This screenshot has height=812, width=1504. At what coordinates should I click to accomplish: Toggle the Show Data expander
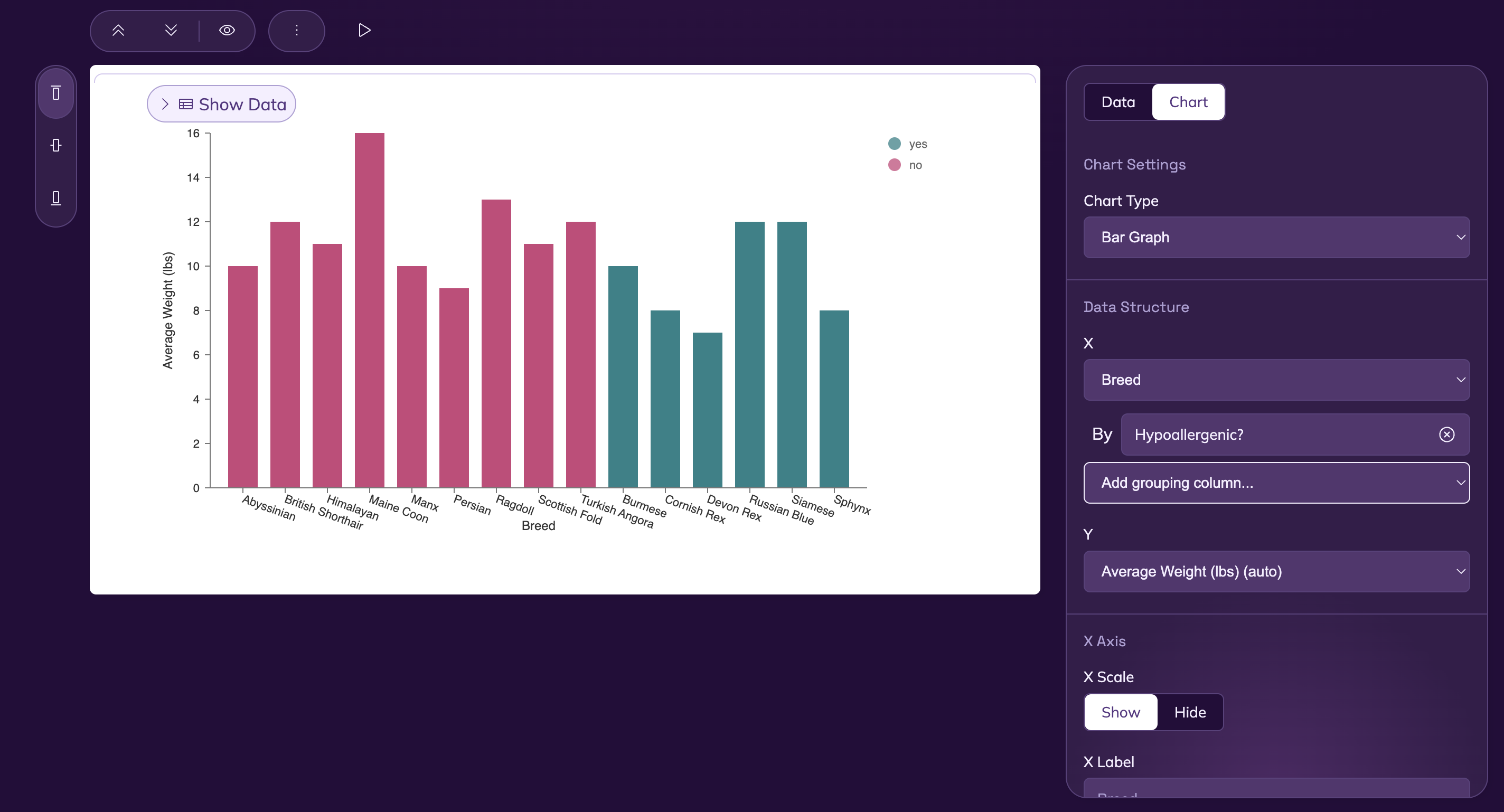pos(221,104)
